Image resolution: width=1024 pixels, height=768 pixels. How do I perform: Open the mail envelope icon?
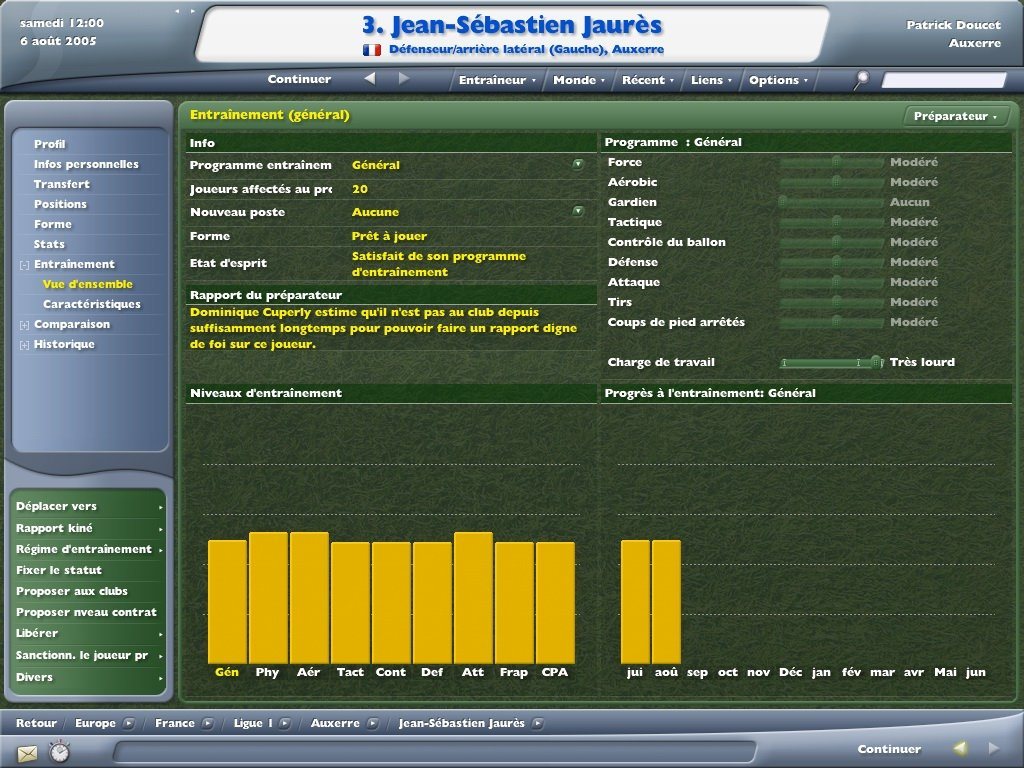click(x=27, y=753)
